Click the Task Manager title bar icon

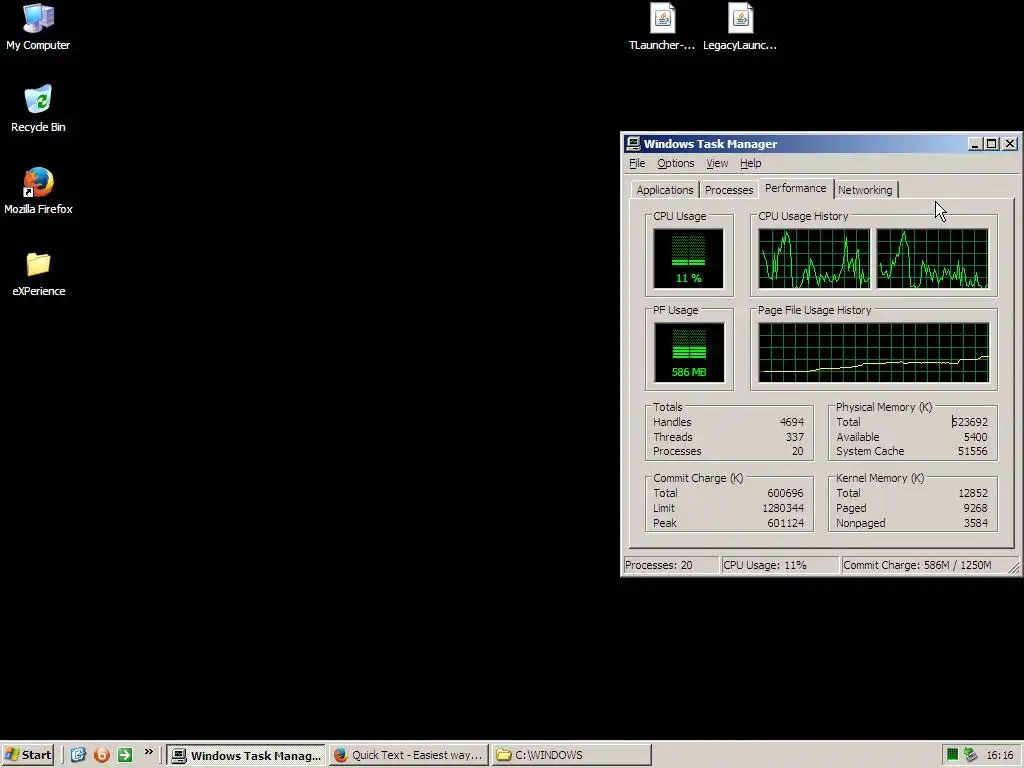click(632, 144)
